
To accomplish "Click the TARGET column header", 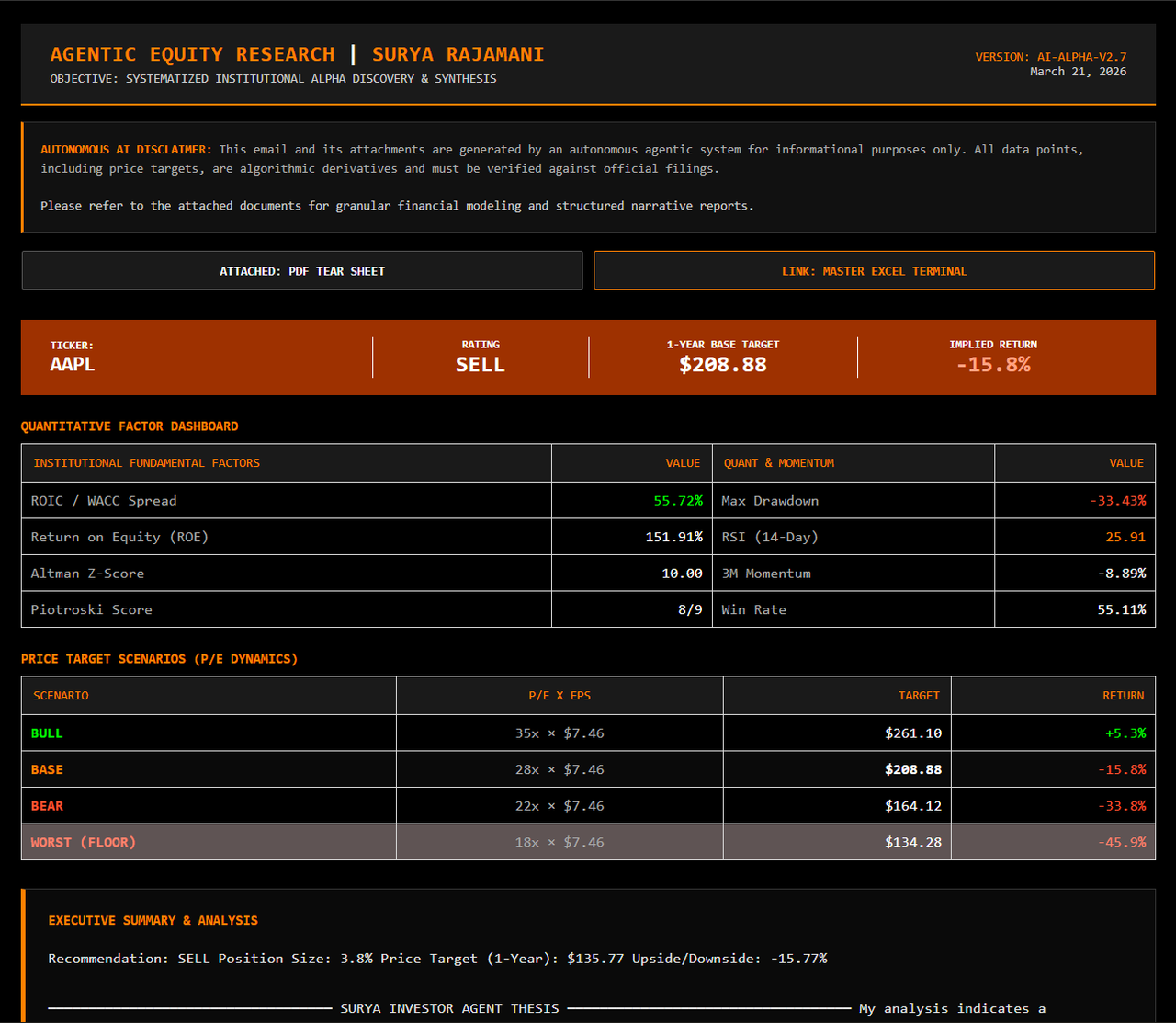I will coord(919,696).
